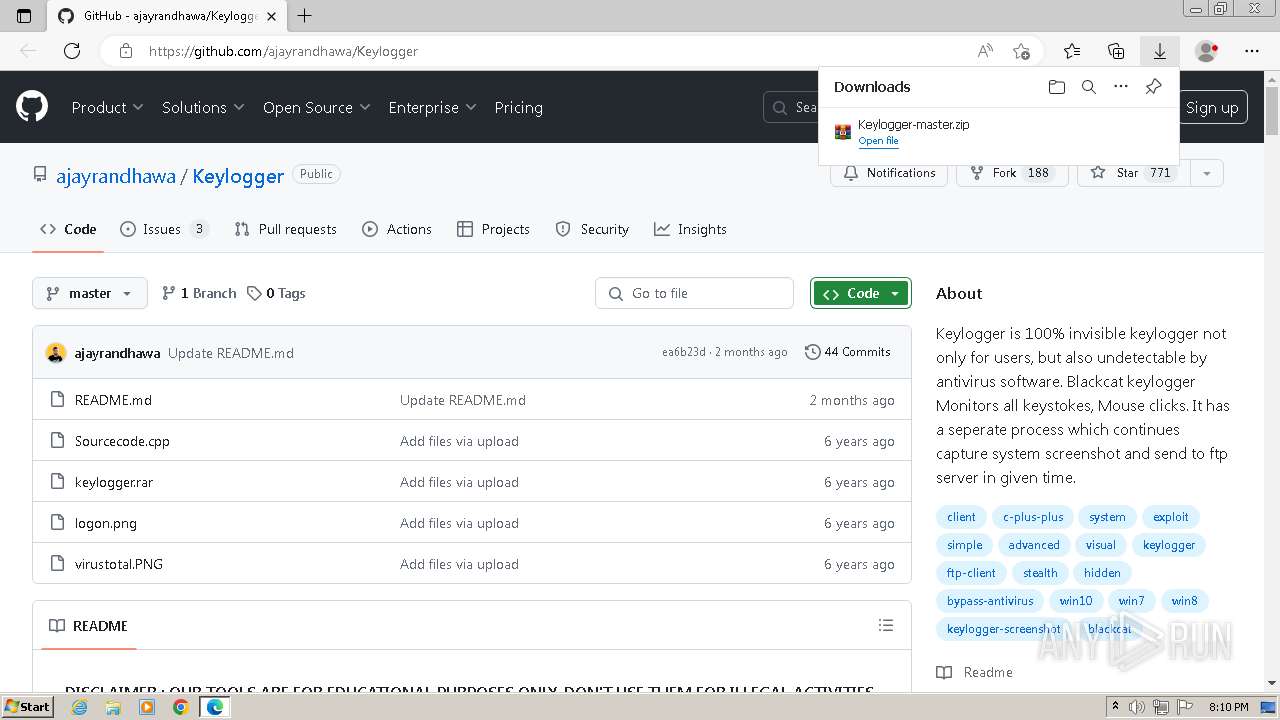Image resolution: width=1280 pixels, height=720 pixels.
Task: Open keylogger.rar file
Action: pyautogui.click(x=114, y=482)
